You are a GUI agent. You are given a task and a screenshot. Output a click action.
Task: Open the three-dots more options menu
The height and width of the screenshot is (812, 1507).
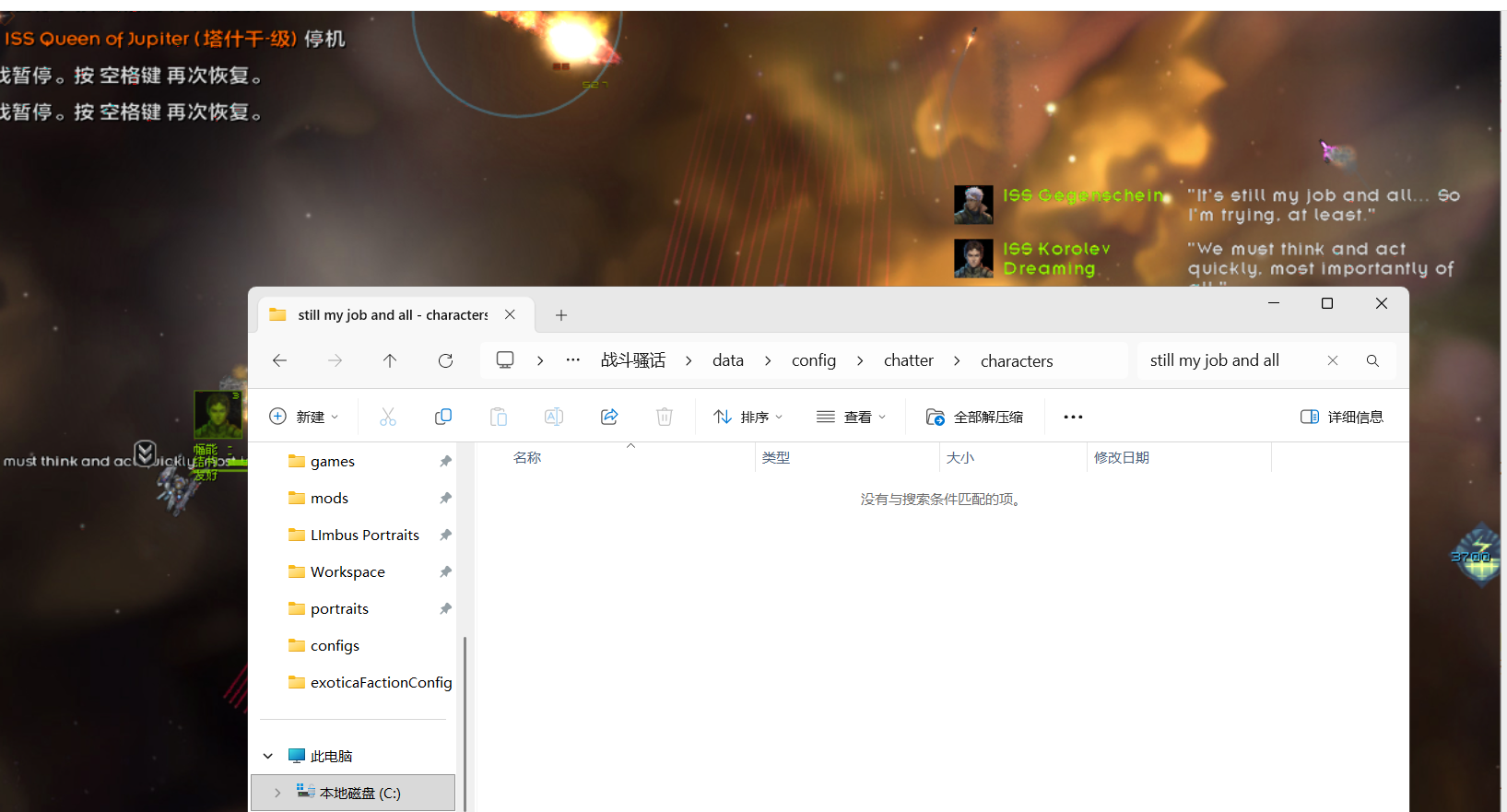(1073, 417)
